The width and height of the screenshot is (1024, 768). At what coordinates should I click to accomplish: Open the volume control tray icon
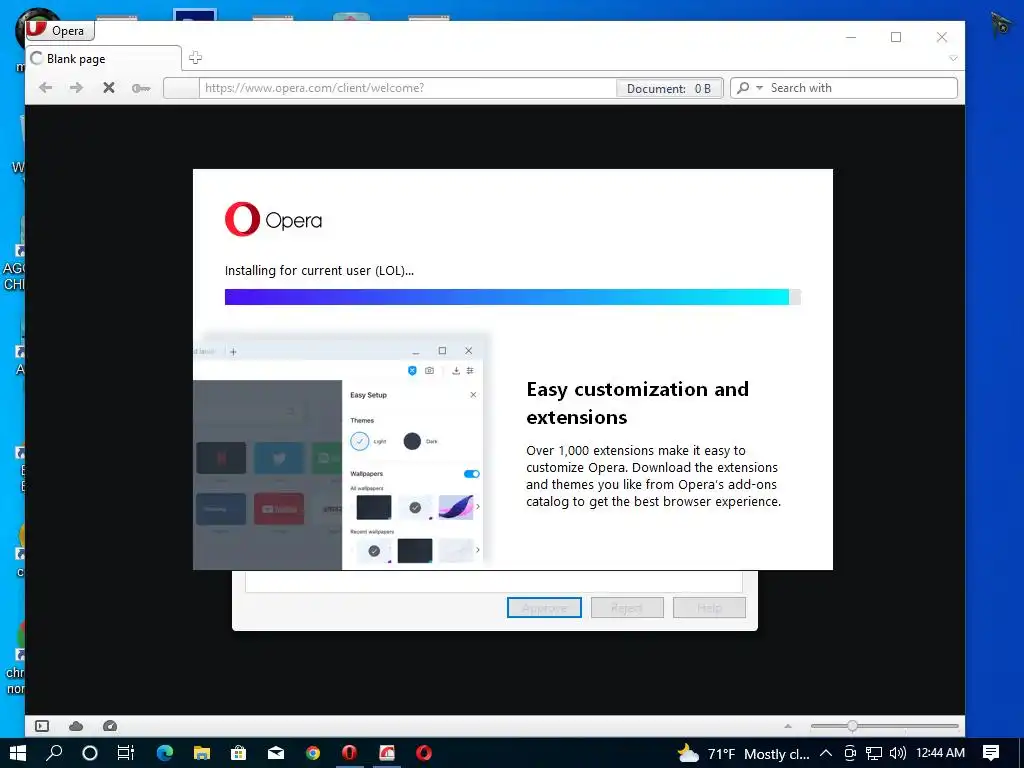898,753
